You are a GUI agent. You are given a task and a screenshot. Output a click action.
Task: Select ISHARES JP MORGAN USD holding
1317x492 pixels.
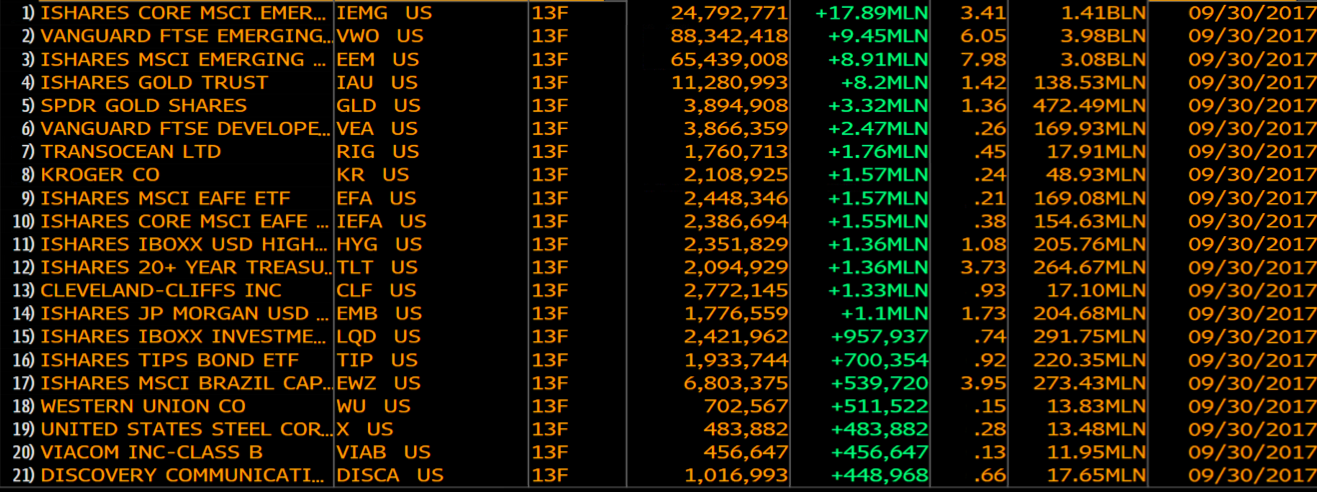tap(186, 313)
